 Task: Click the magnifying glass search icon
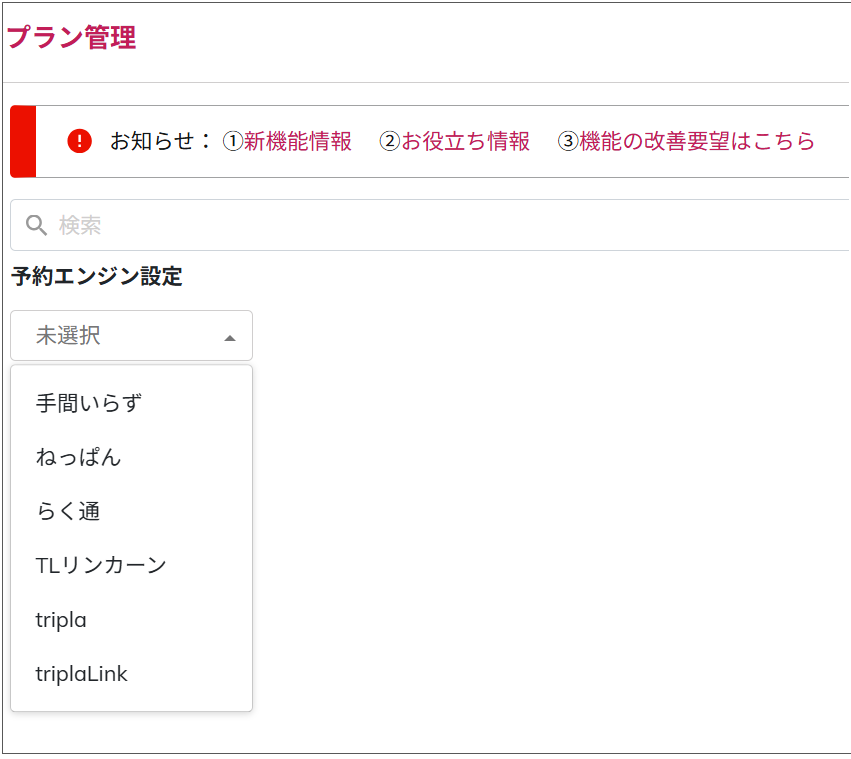(x=36, y=225)
